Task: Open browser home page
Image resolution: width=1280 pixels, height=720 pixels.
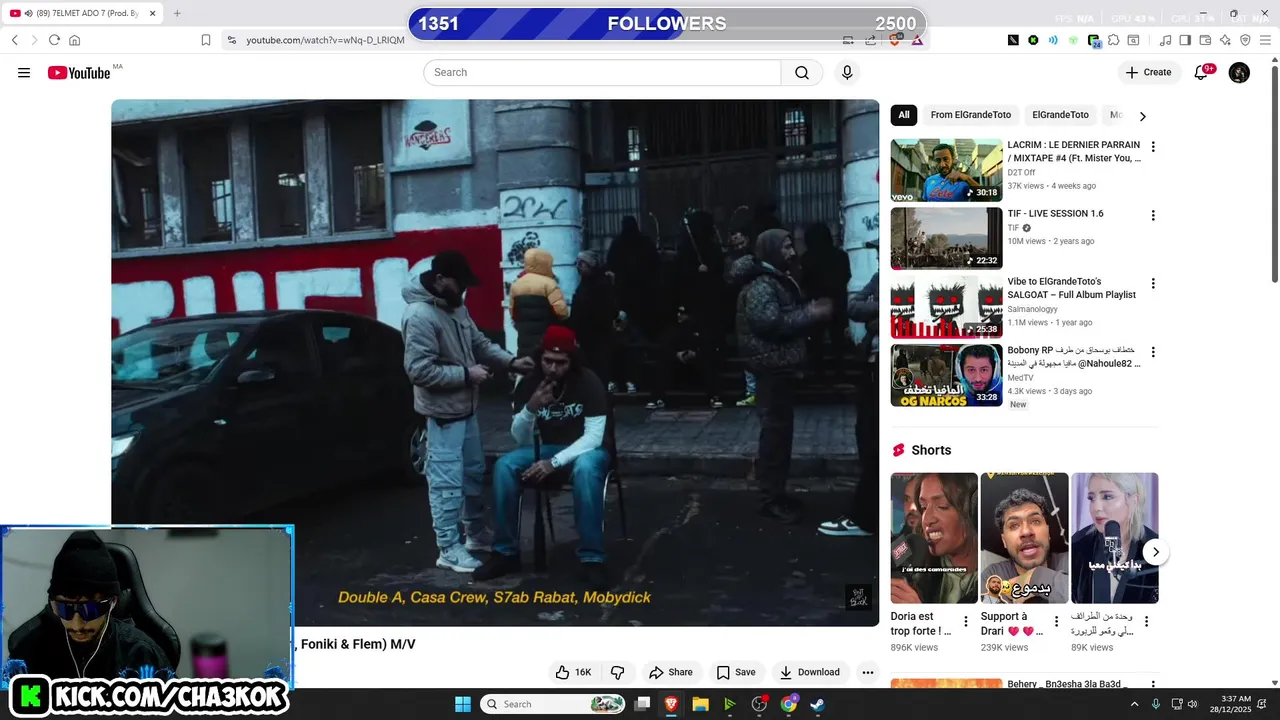Action: [74, 40]
